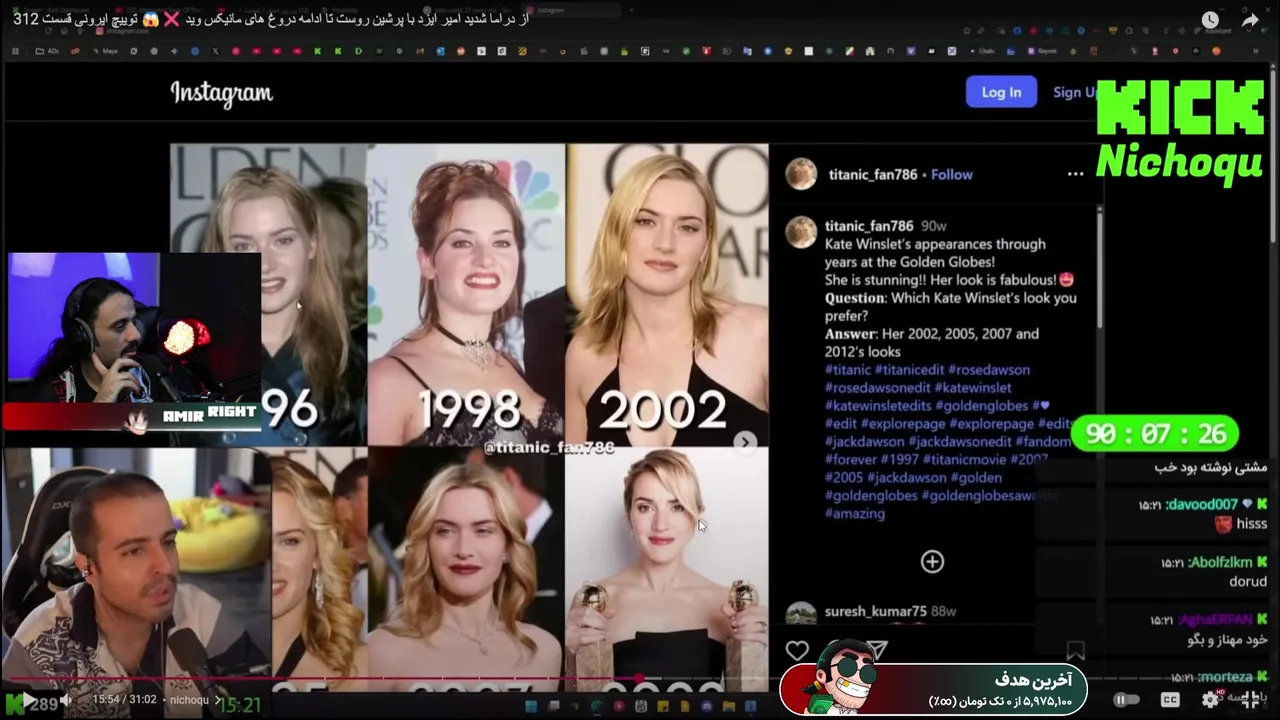This screenshot has height=720, width=1280.
Task: Click the Sign Up link
Action: [x=1075, y=92]
